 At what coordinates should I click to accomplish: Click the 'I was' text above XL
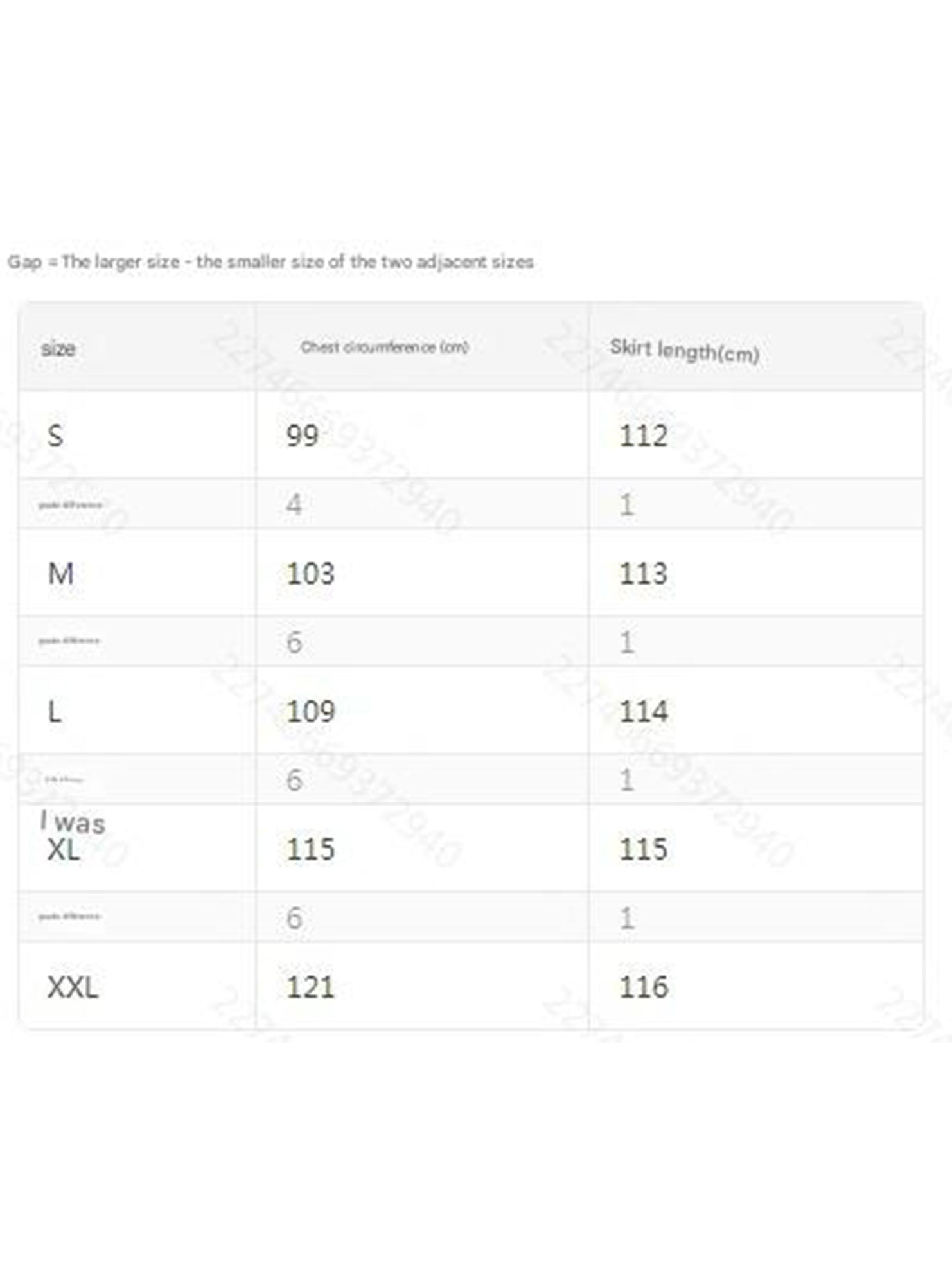coord(72,822)
